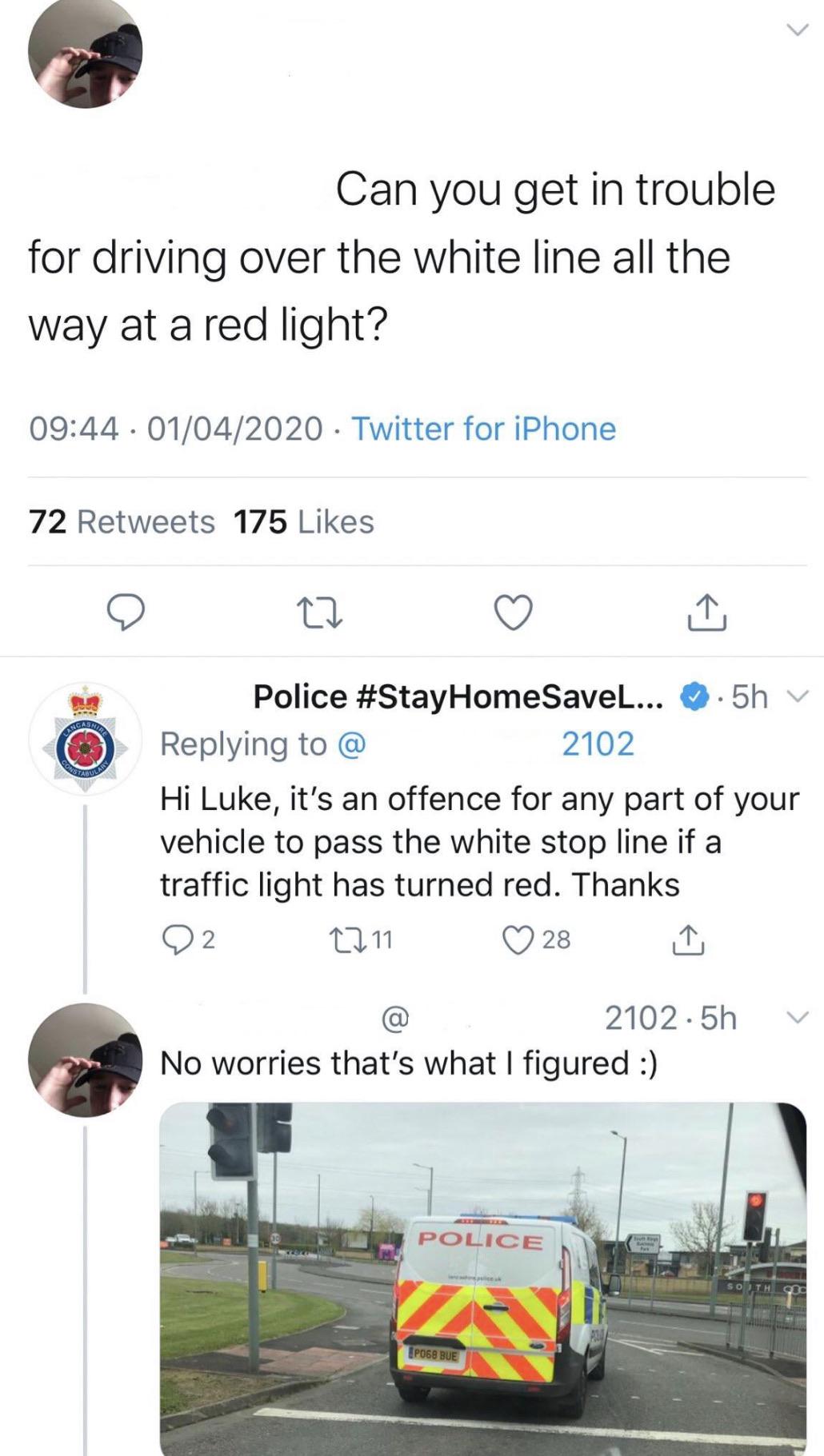The image size is (824, 1456).
Task: Retweet the main tweet about red light
Action: pyautogui.click(x=320, y=613)
